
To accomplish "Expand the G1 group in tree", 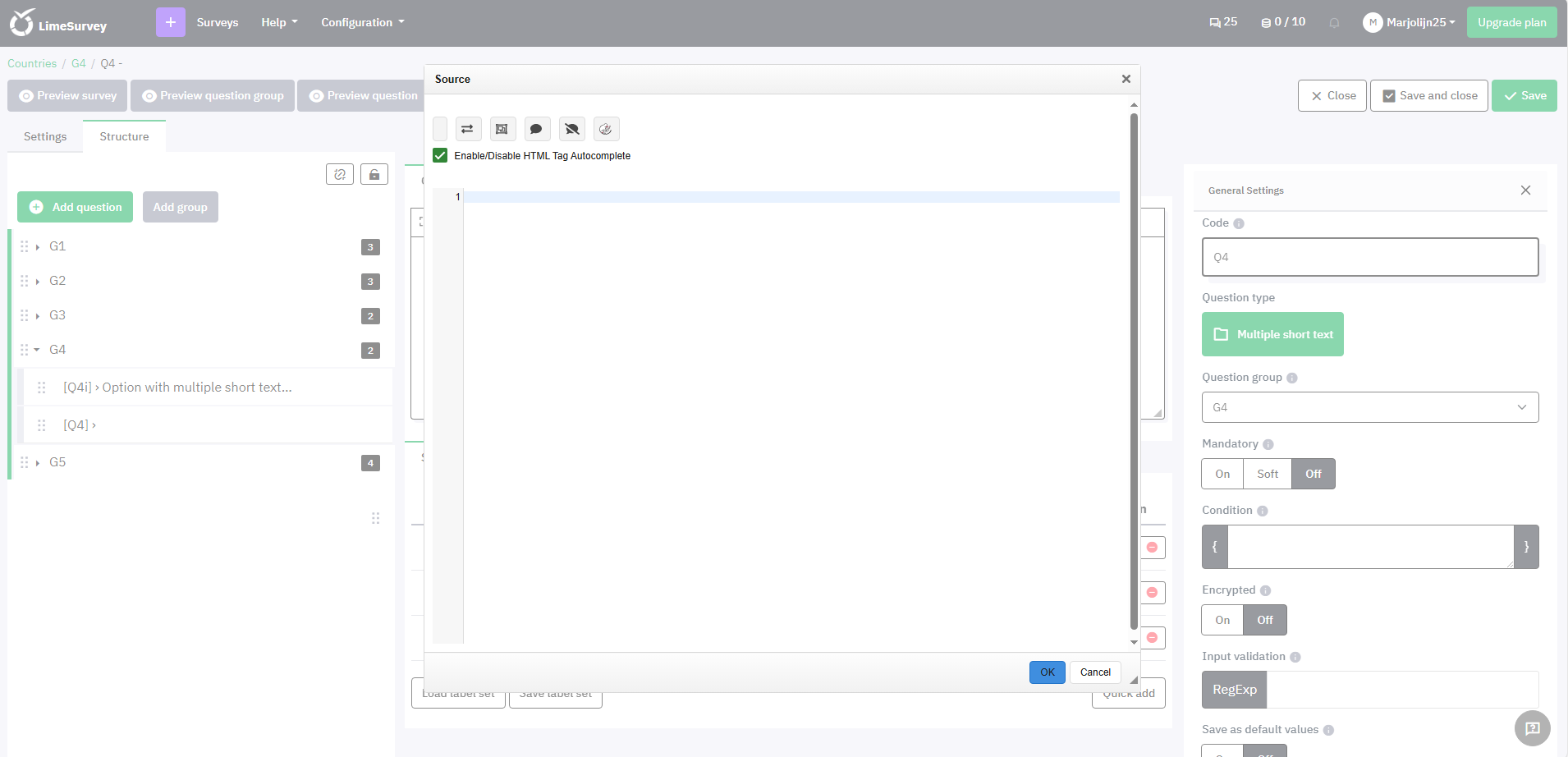I will coord(38,247).
